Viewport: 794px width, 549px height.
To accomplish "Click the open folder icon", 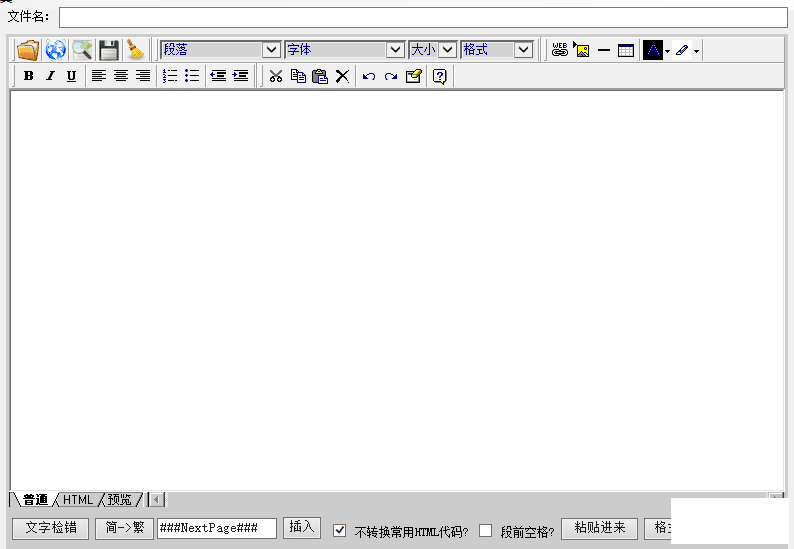I will click(28, 50).
